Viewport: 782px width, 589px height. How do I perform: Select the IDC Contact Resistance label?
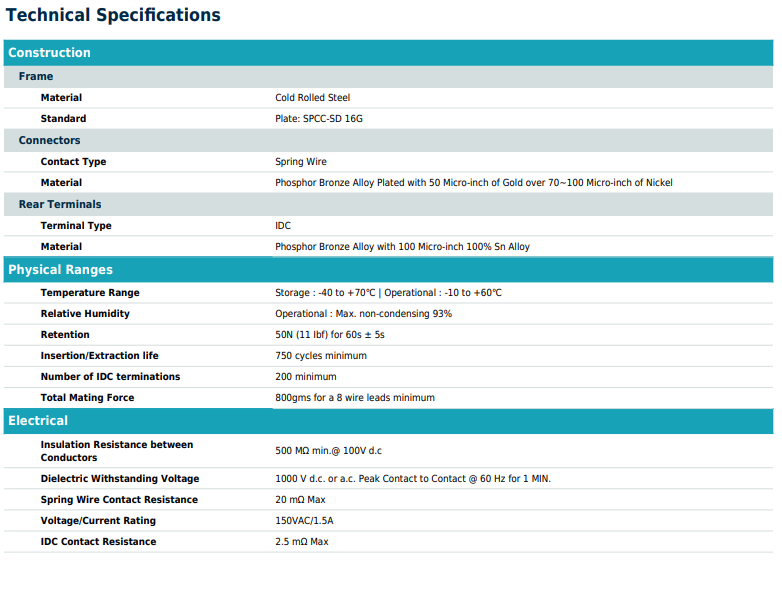tap(98, 542)
